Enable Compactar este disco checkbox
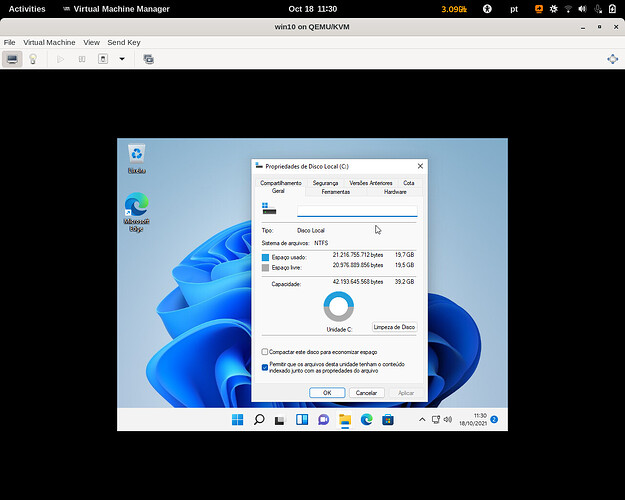Screen dimensions: 625x500 [265, 352]
